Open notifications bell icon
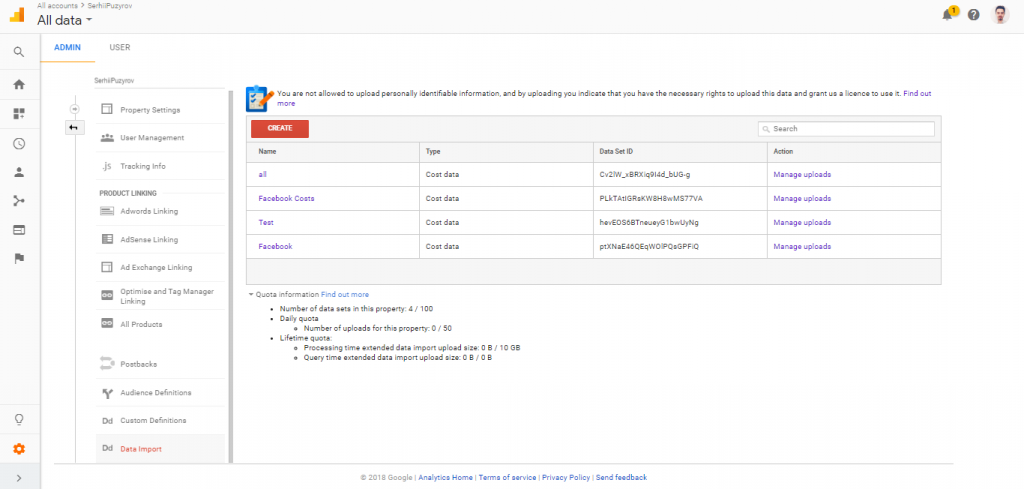Viewport: 1024px width, 489px height. coord(949,14)
